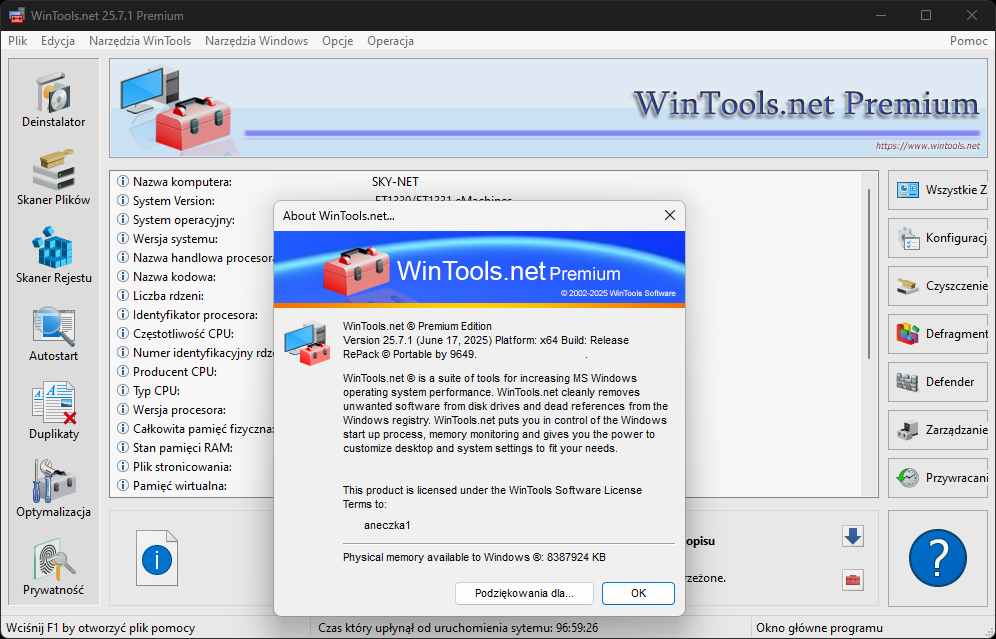The width and height of the screenshot is (996, 639).
Task: Open the Pomoc menu
Action: [x=969, y=41]
